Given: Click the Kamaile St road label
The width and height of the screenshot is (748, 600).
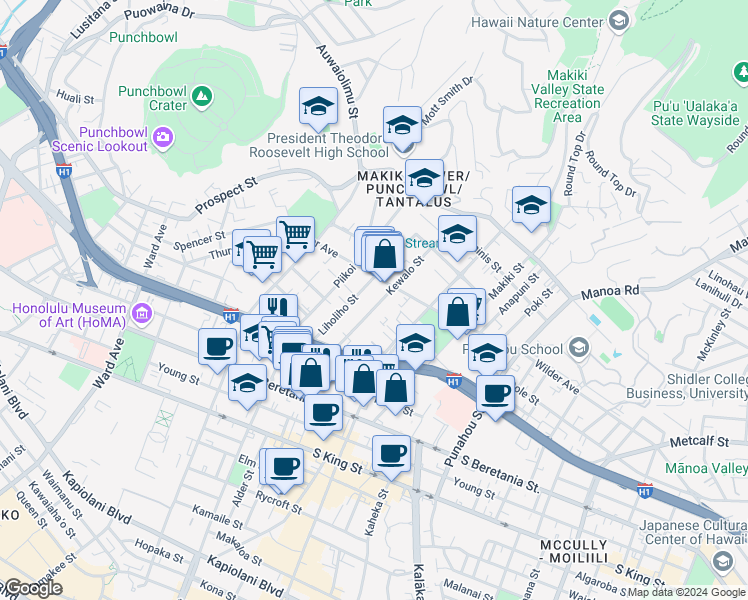Looking at the screenshot, I should 218,517.
